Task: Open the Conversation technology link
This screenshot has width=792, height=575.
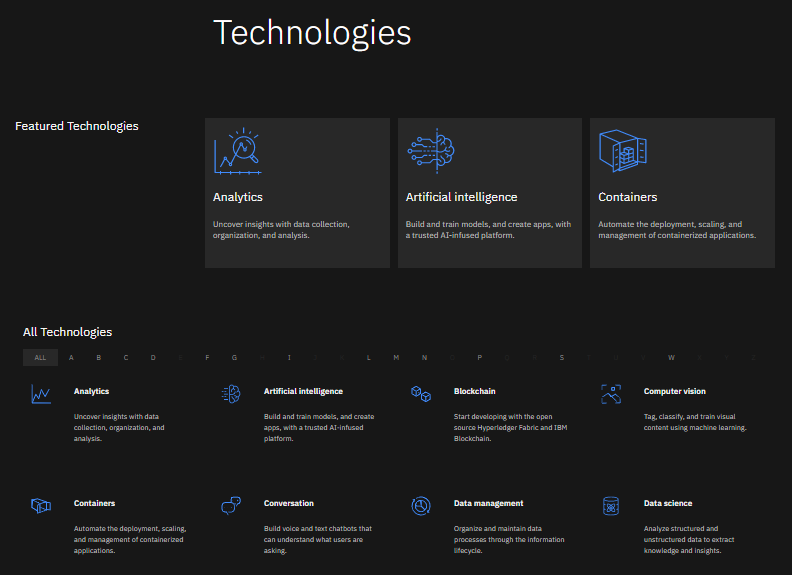Action: (288, 503)
